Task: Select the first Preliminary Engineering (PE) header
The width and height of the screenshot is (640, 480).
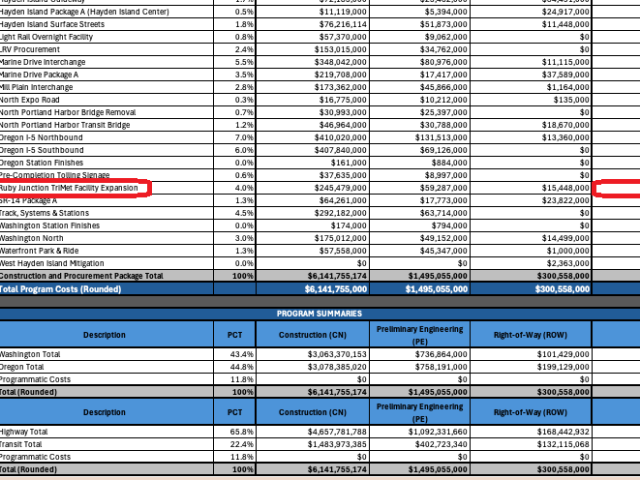Action: (420, 335)
